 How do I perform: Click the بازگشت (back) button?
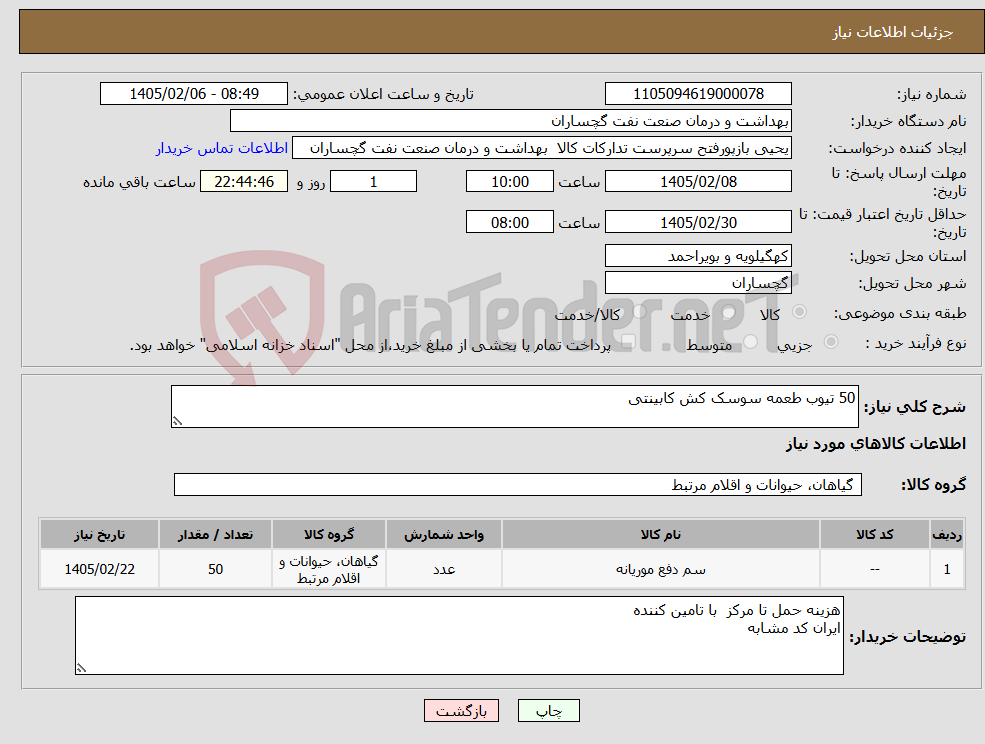(x=461, y=711)
